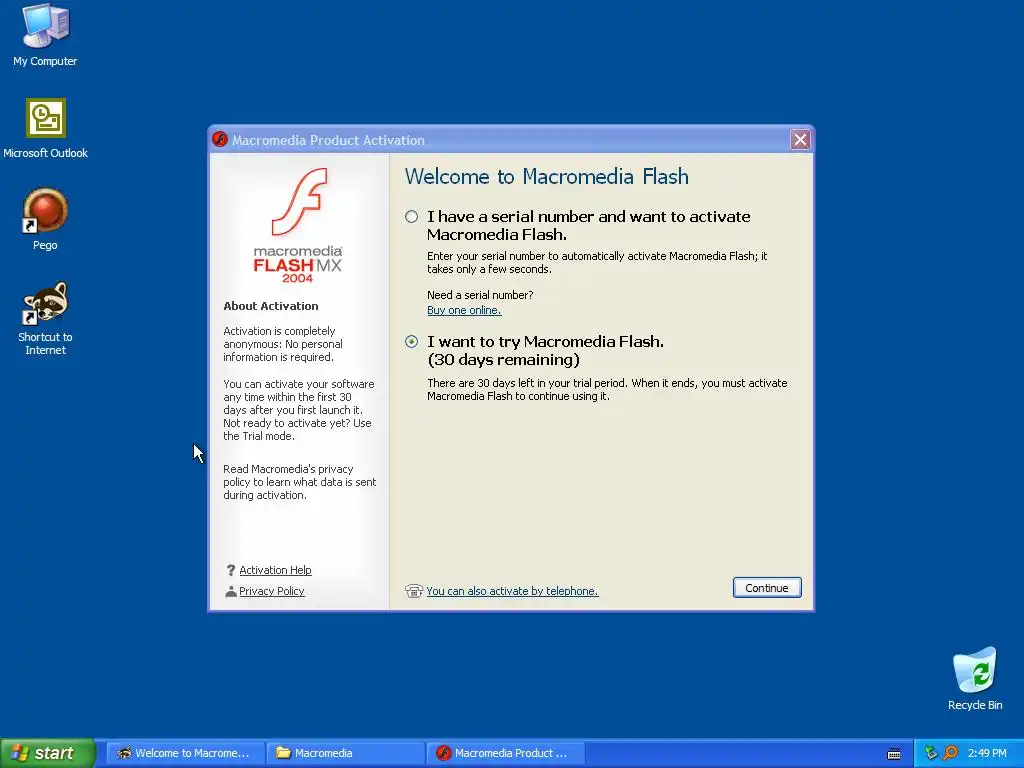This screenshot has width=1024, height=768.
Task: Select the try Macromedia Flash trial option
Action: [411, 342]
